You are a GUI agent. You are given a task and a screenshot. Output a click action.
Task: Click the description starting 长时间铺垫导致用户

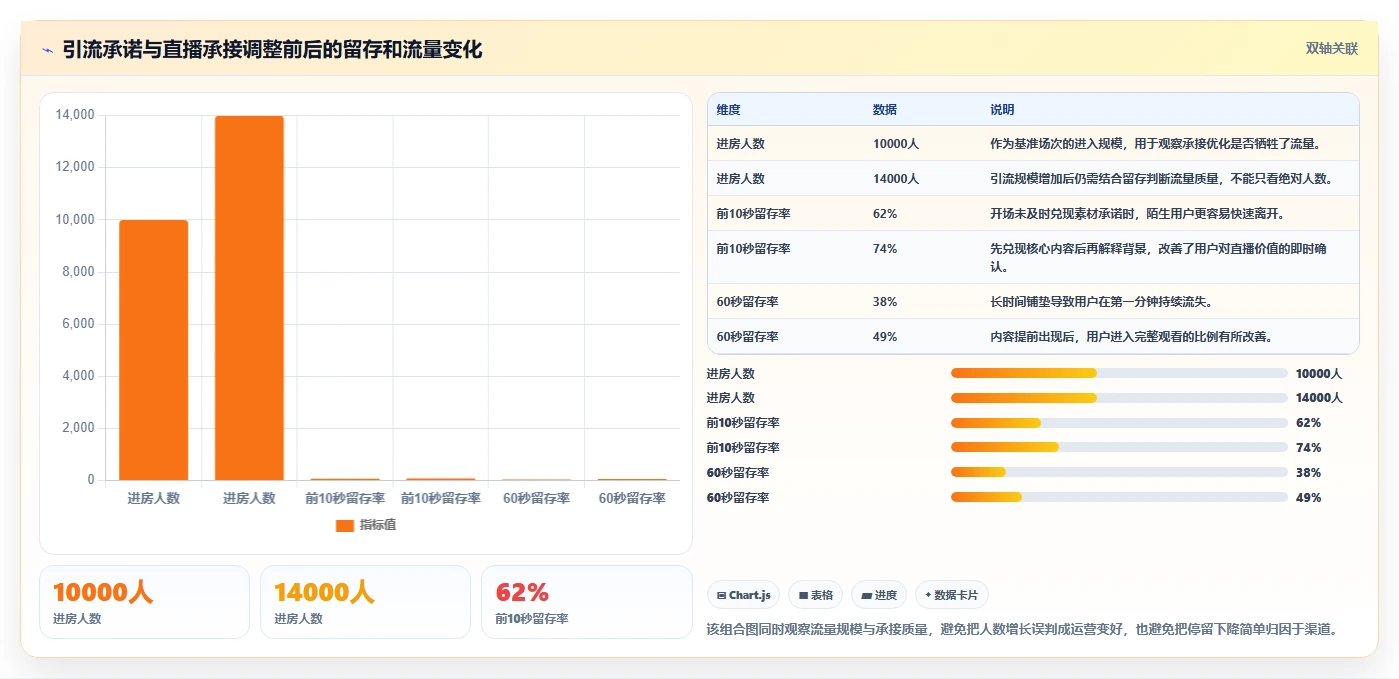[x=1101, y=302]
